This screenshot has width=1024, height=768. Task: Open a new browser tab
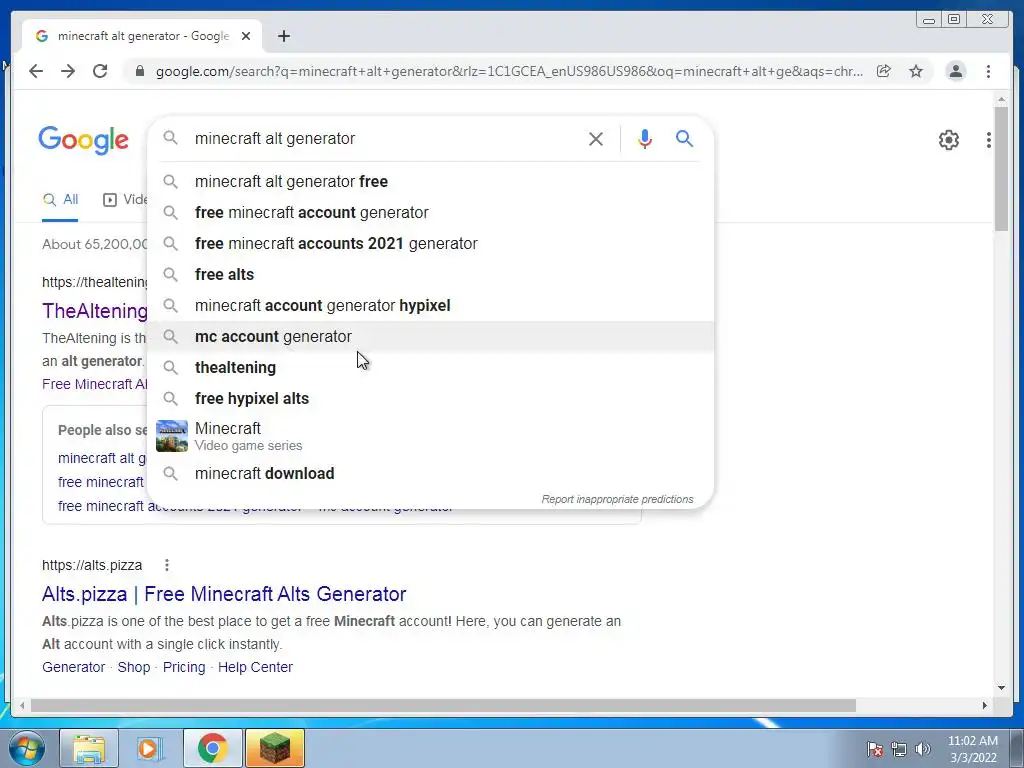pos(283,36)
